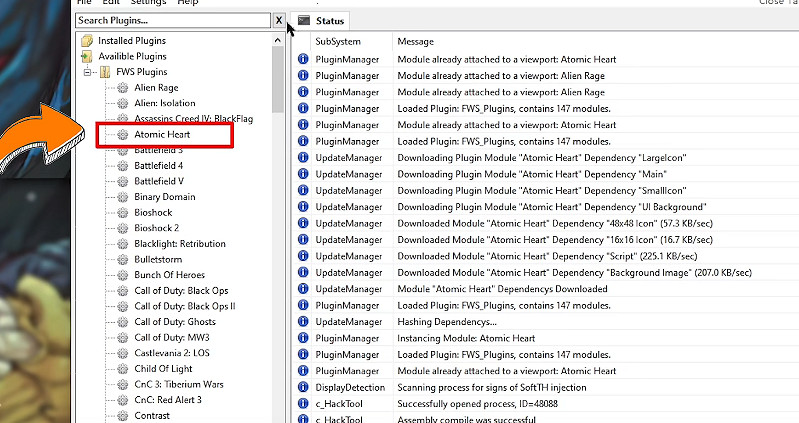Click the FWS Plugins package icon

105,72
